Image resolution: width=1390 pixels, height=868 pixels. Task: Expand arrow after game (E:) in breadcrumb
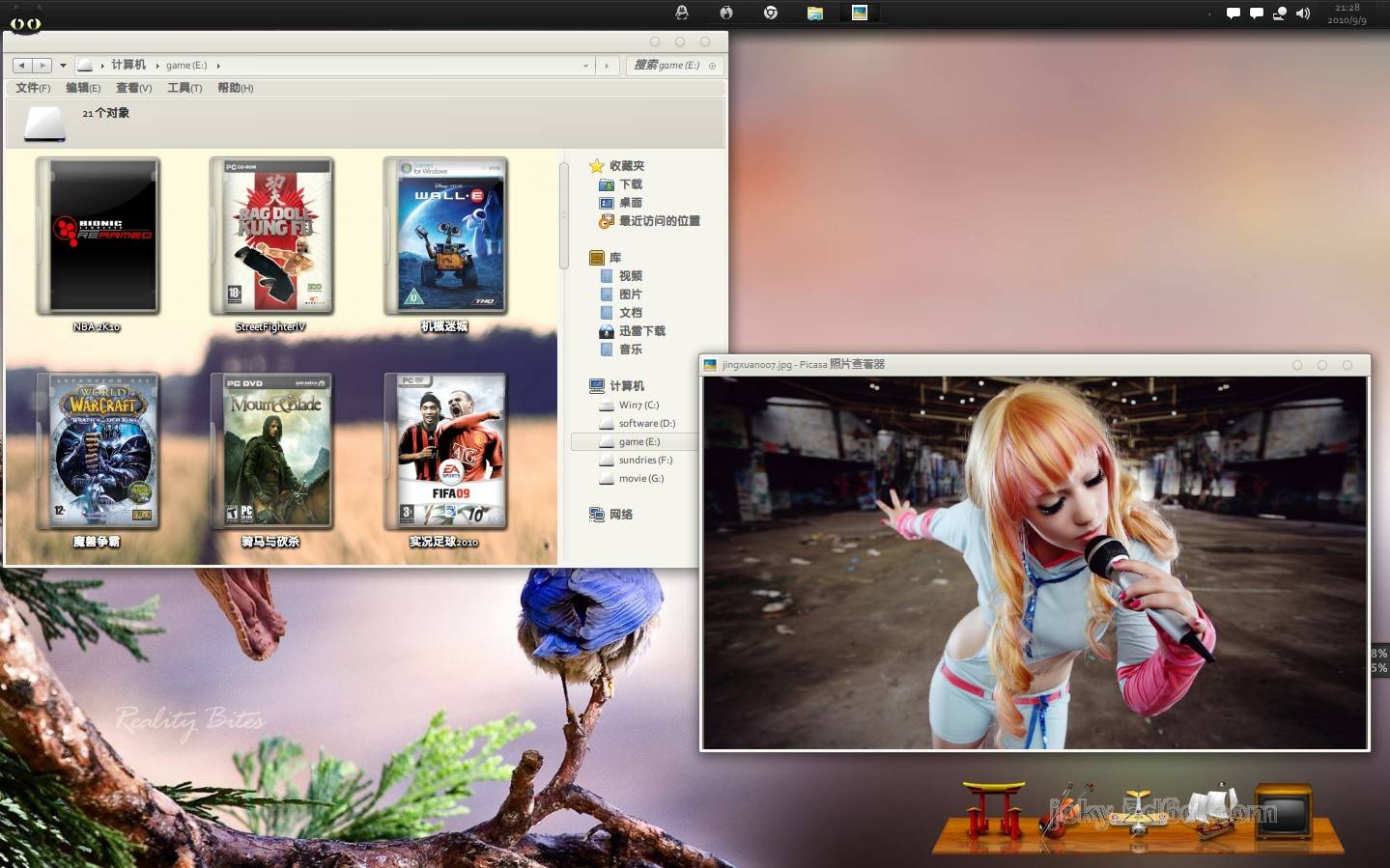pyautogui.click(x=218, y=66)
